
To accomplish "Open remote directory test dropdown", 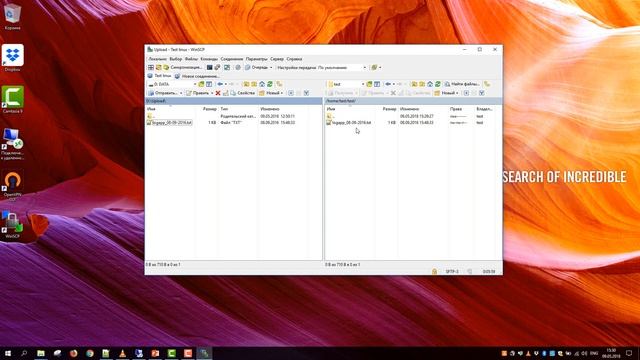I will pyautogui.click(x=346, y=84).
